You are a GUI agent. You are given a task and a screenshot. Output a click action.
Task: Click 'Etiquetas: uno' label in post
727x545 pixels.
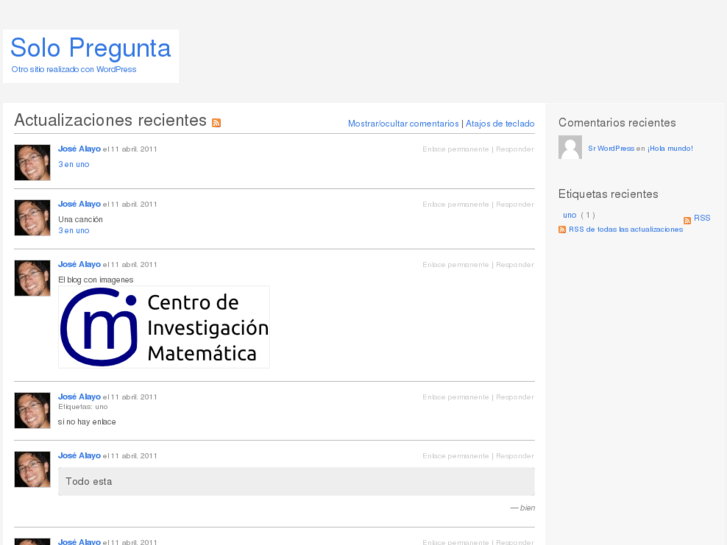[83, 407]
